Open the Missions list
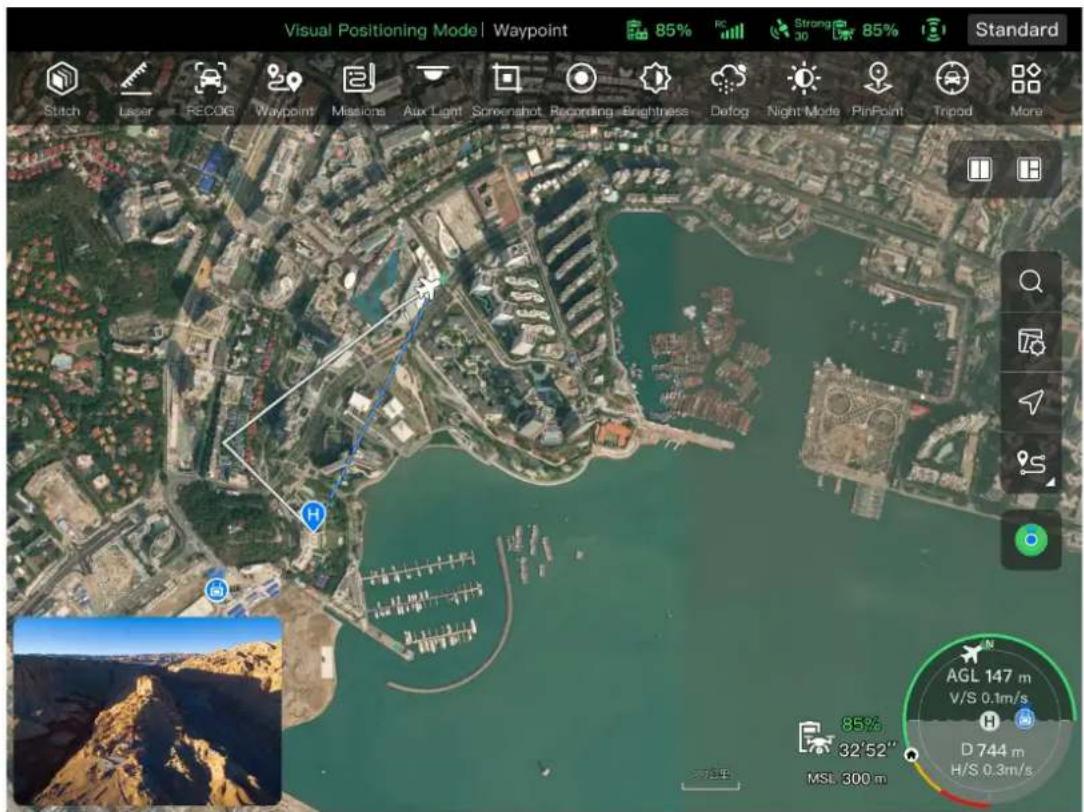 (x=358, y=89)
